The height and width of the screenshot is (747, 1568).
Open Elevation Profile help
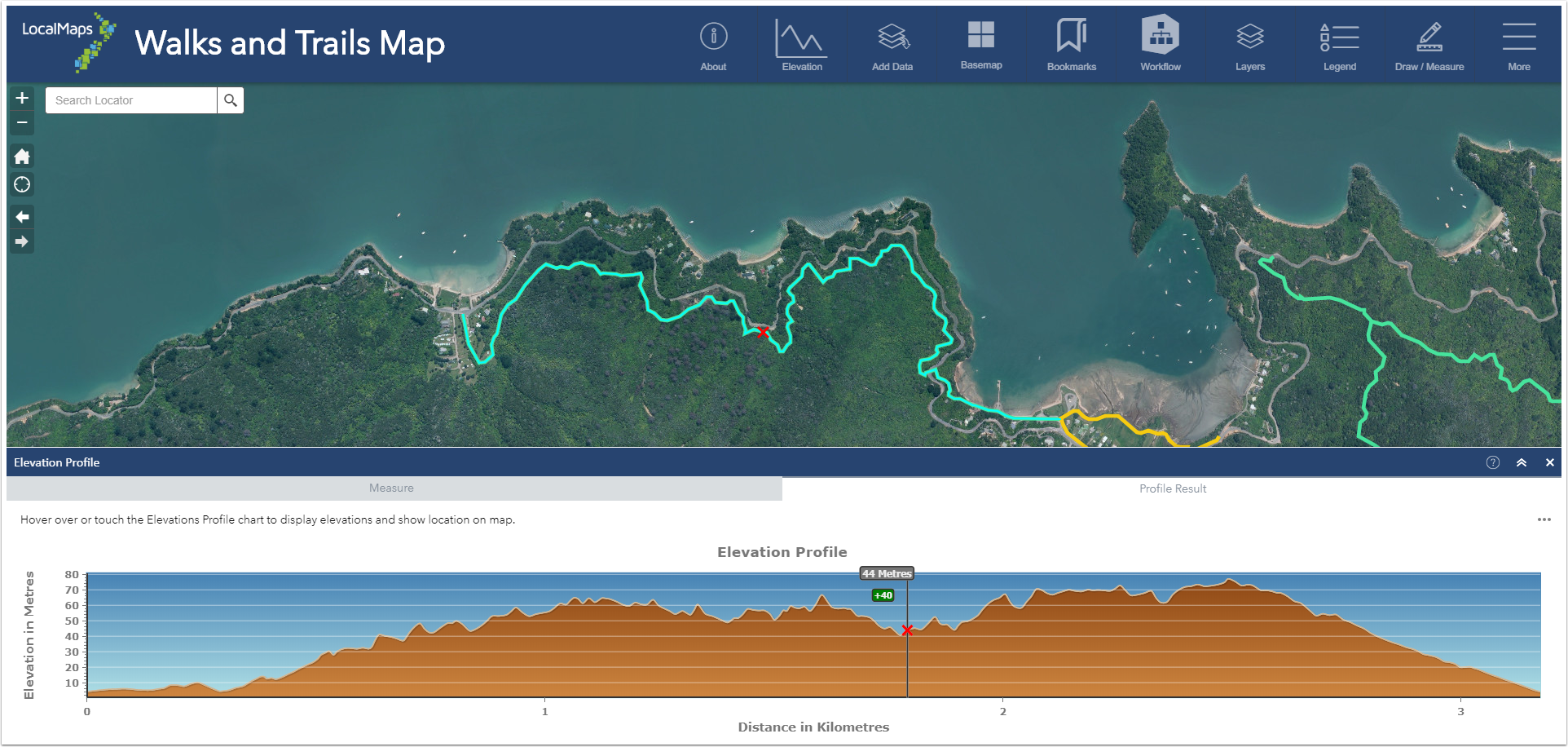click(x=1493, y=462)
